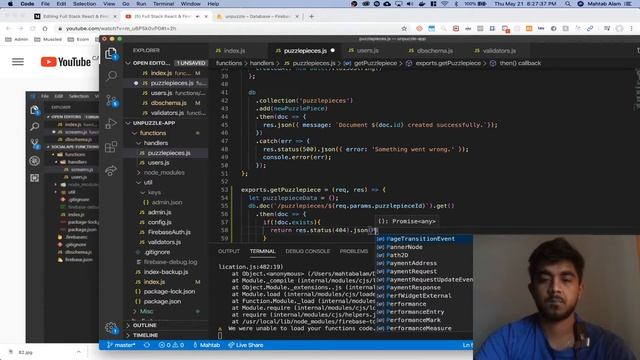Open the Manage gear in activity bar

coord(111,327)
